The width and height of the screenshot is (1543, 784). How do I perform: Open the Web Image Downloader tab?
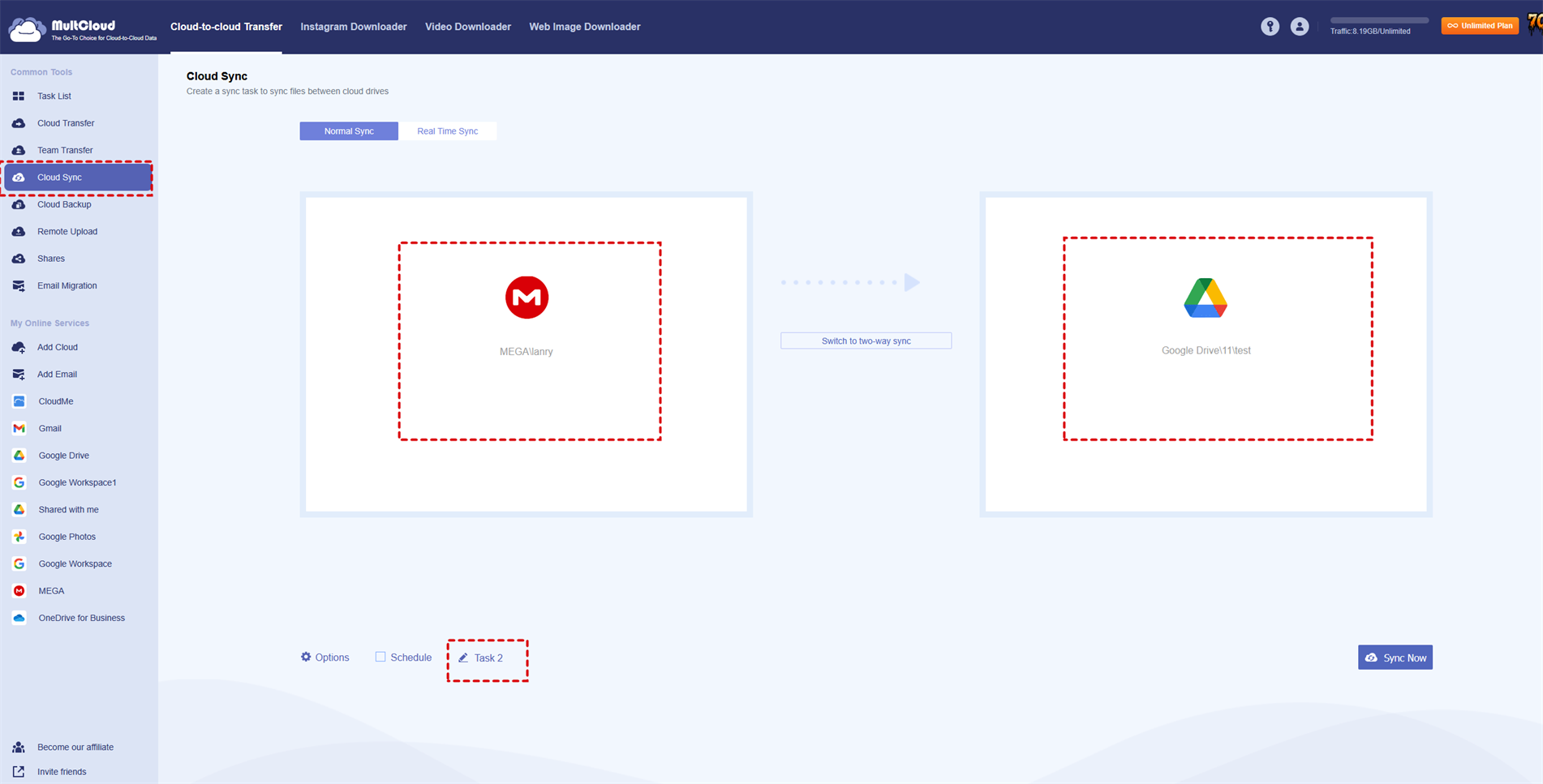(x=585, y=27)
